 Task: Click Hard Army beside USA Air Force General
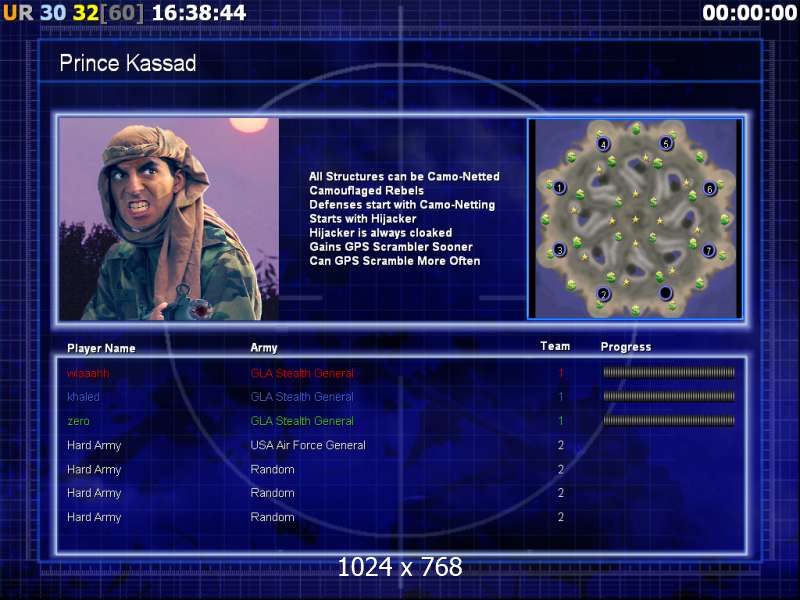(x=94, y=445)
